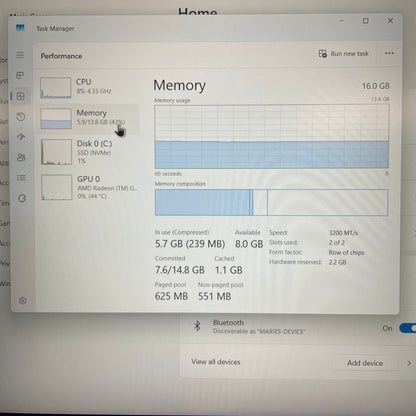Click the Speed value 3200 MT/s
Screen dimensions: 416x416
pos(343,233)
